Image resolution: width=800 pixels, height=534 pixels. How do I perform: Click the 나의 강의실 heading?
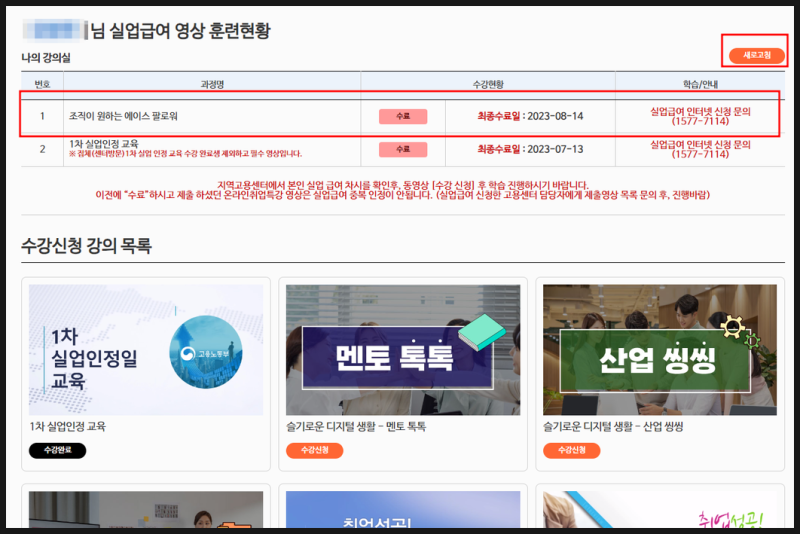coord(46,58)
